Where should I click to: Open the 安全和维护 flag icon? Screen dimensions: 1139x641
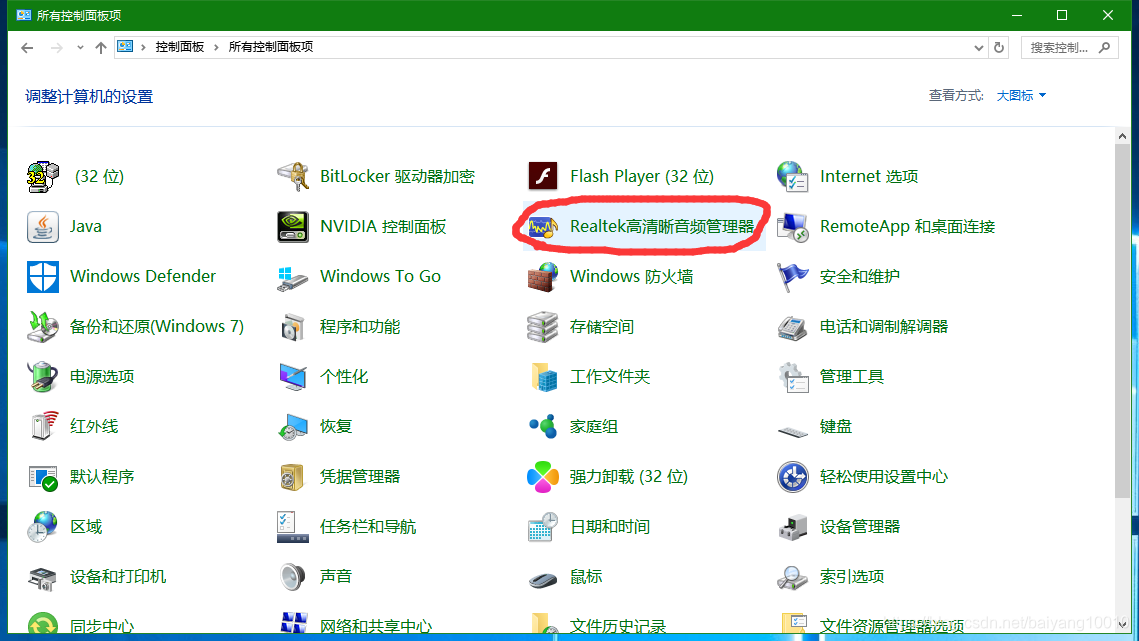(x=793, y=277)
